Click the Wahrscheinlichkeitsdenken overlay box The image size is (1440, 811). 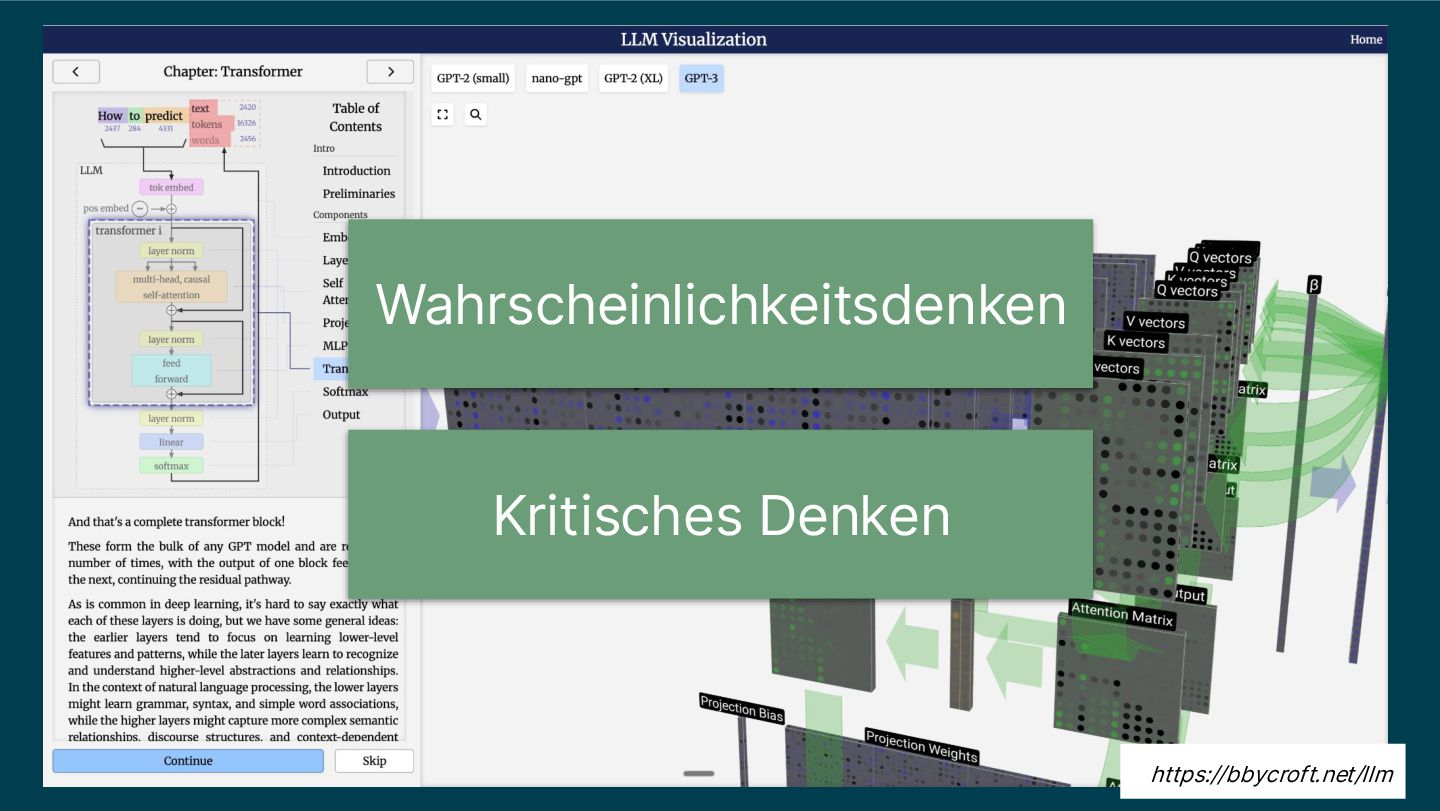720,304
